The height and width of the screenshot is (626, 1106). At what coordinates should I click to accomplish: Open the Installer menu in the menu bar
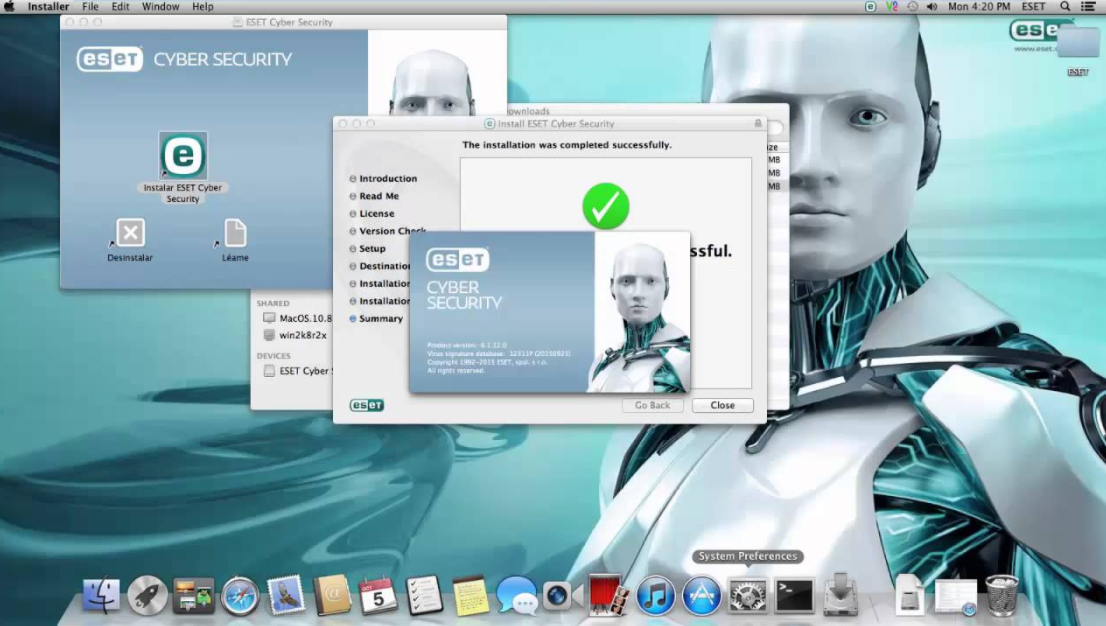47,6
